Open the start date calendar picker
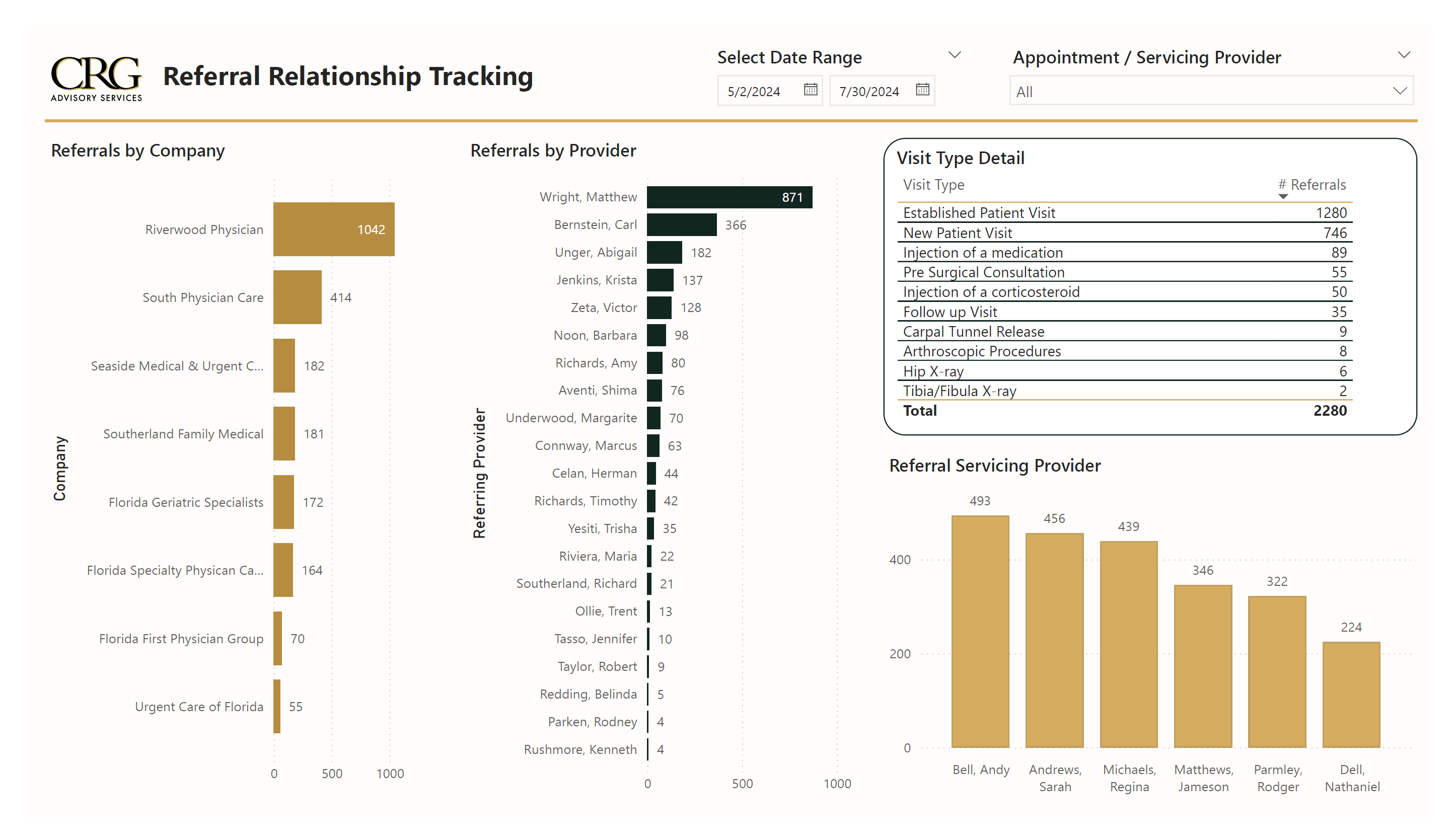Screen dimensions: 1455x840 click(810, 90)
